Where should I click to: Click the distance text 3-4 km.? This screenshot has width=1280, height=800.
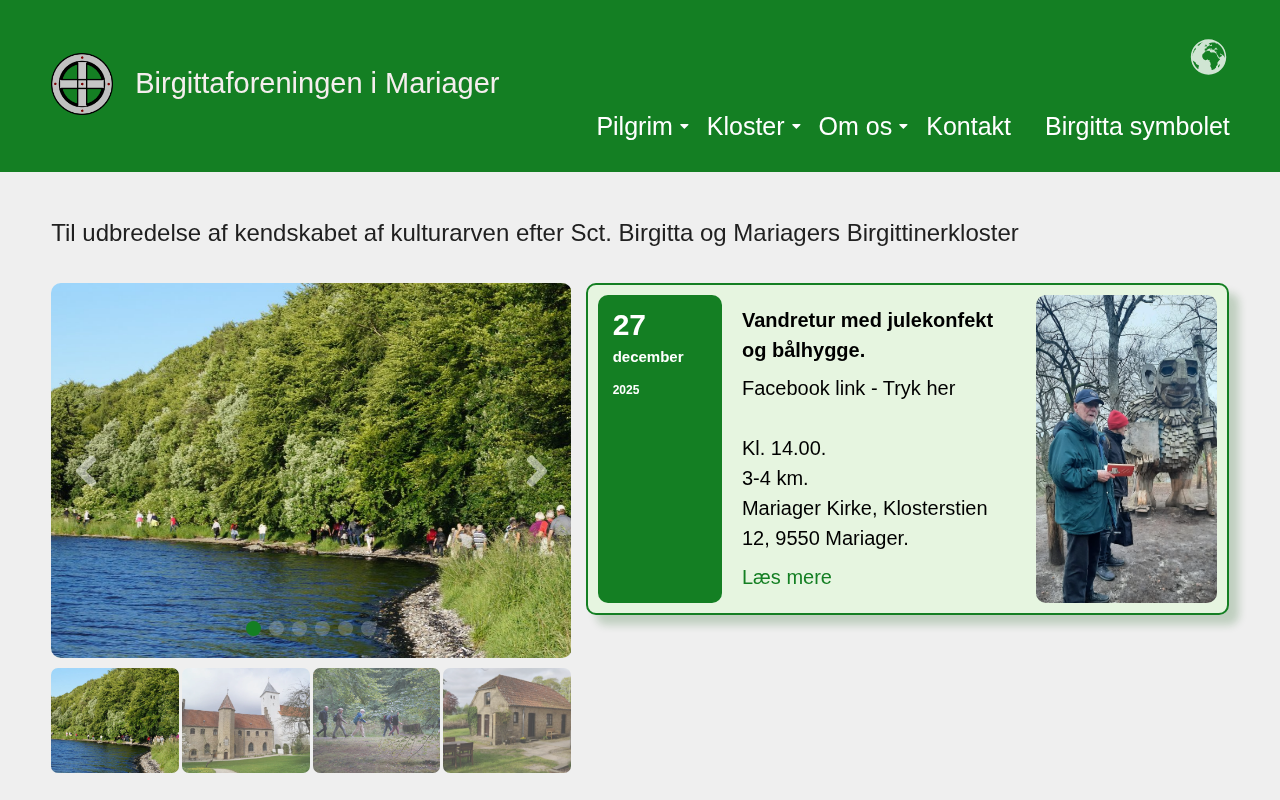[775, 478]
